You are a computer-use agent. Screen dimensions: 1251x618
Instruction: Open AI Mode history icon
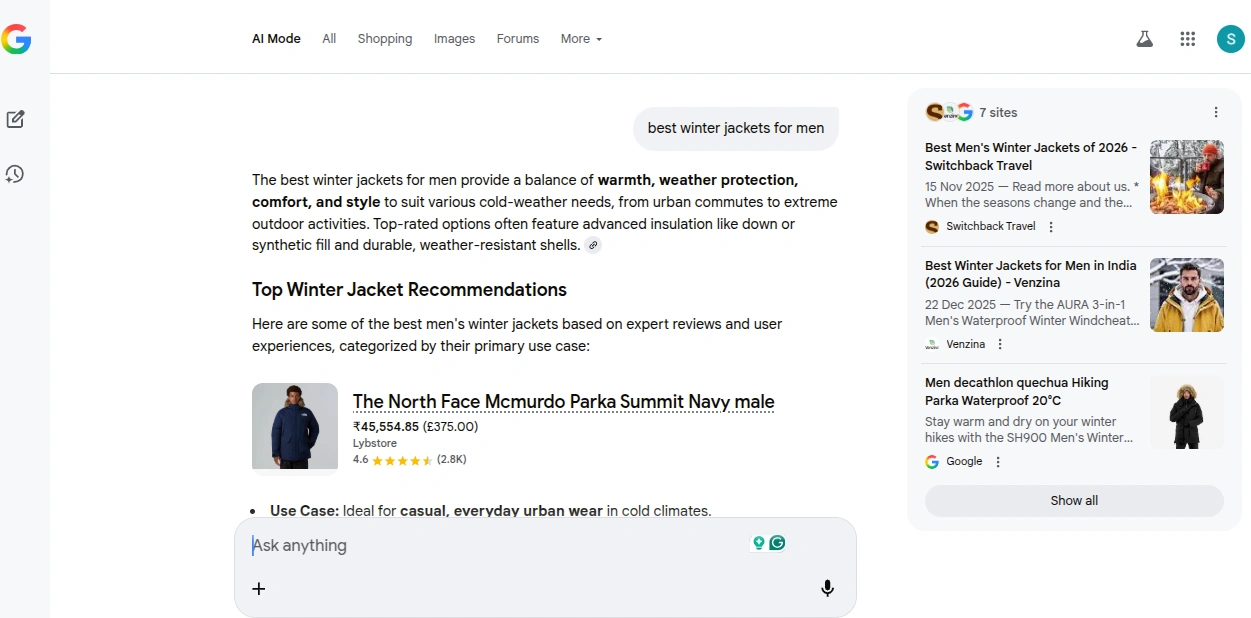pyautogui.click(x=15, y=174)
